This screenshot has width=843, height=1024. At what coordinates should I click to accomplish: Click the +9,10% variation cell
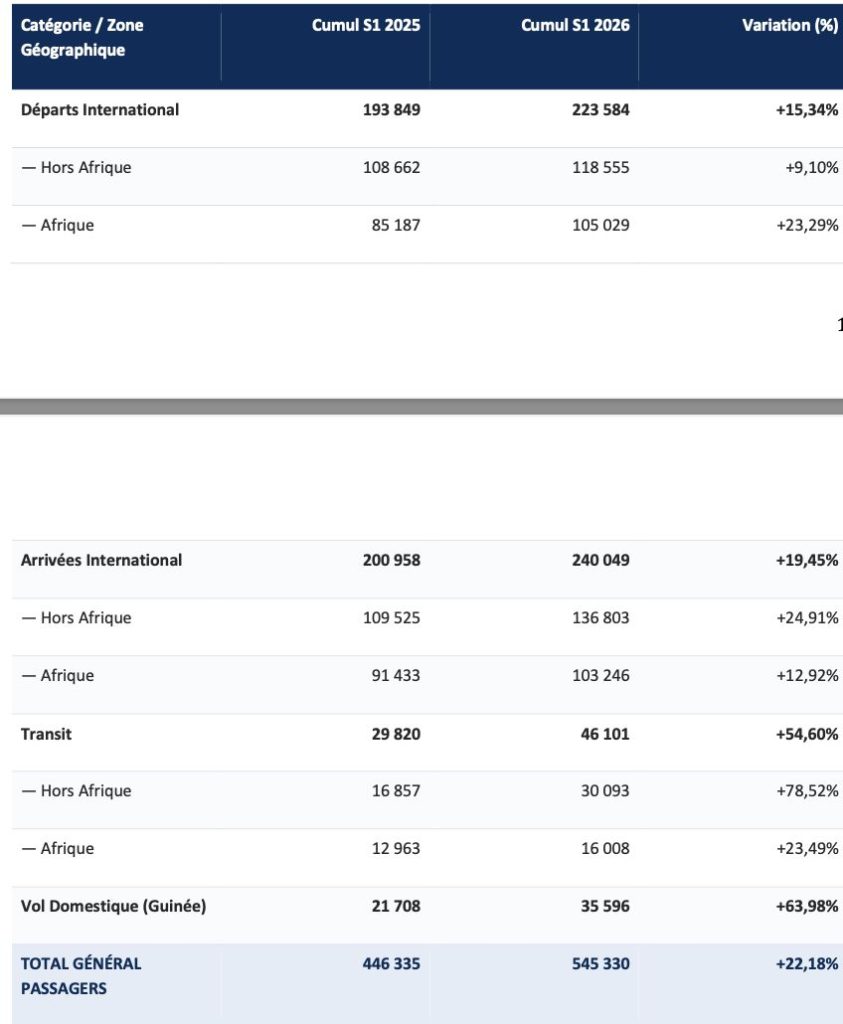coord(812,167)
